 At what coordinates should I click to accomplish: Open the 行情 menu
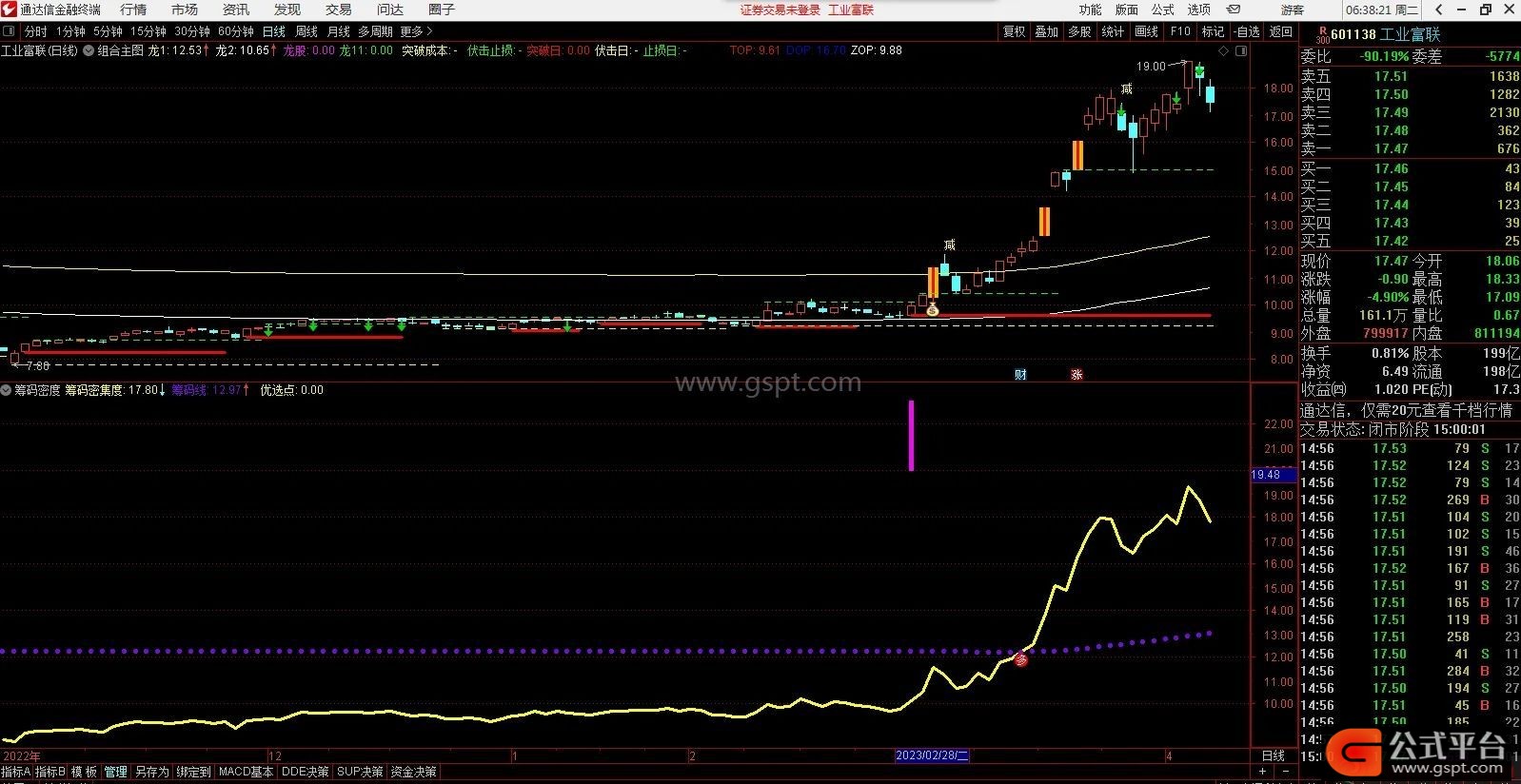[133, 10]
